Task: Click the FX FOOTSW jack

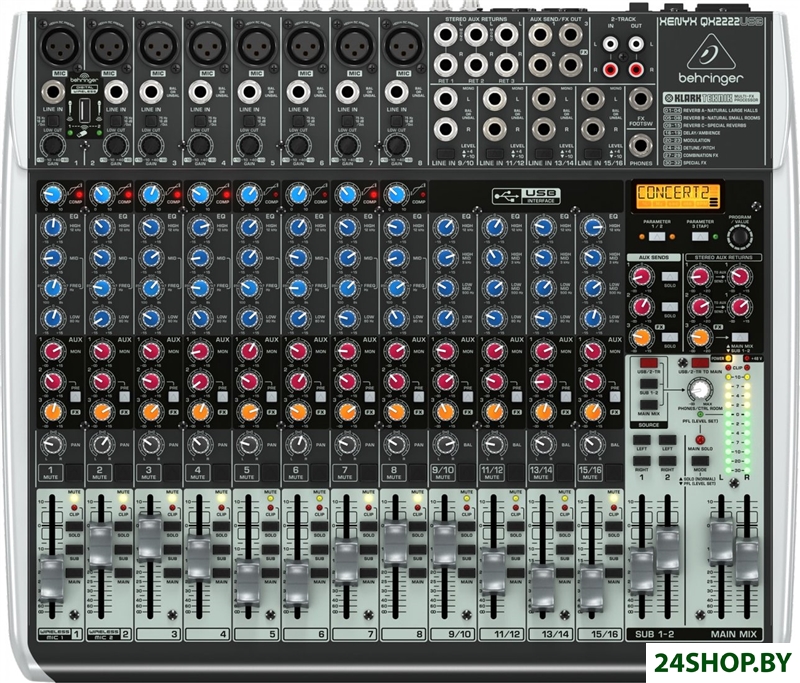Action: [640, 100]
